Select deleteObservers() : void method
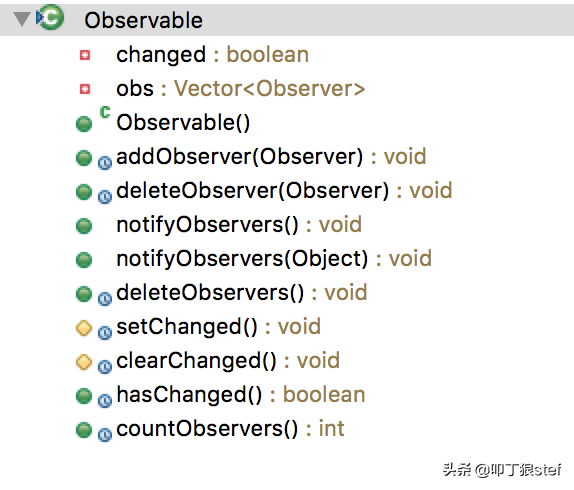This screenshot has height=490, width=574. tap(242, 293)
